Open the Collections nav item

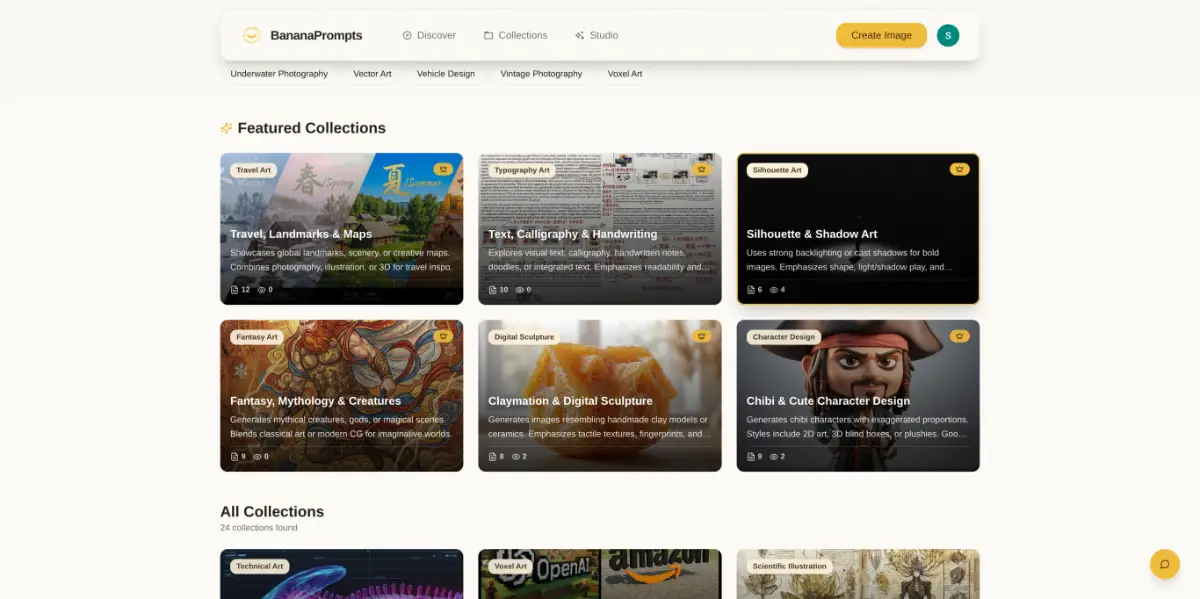coord(515,35)
